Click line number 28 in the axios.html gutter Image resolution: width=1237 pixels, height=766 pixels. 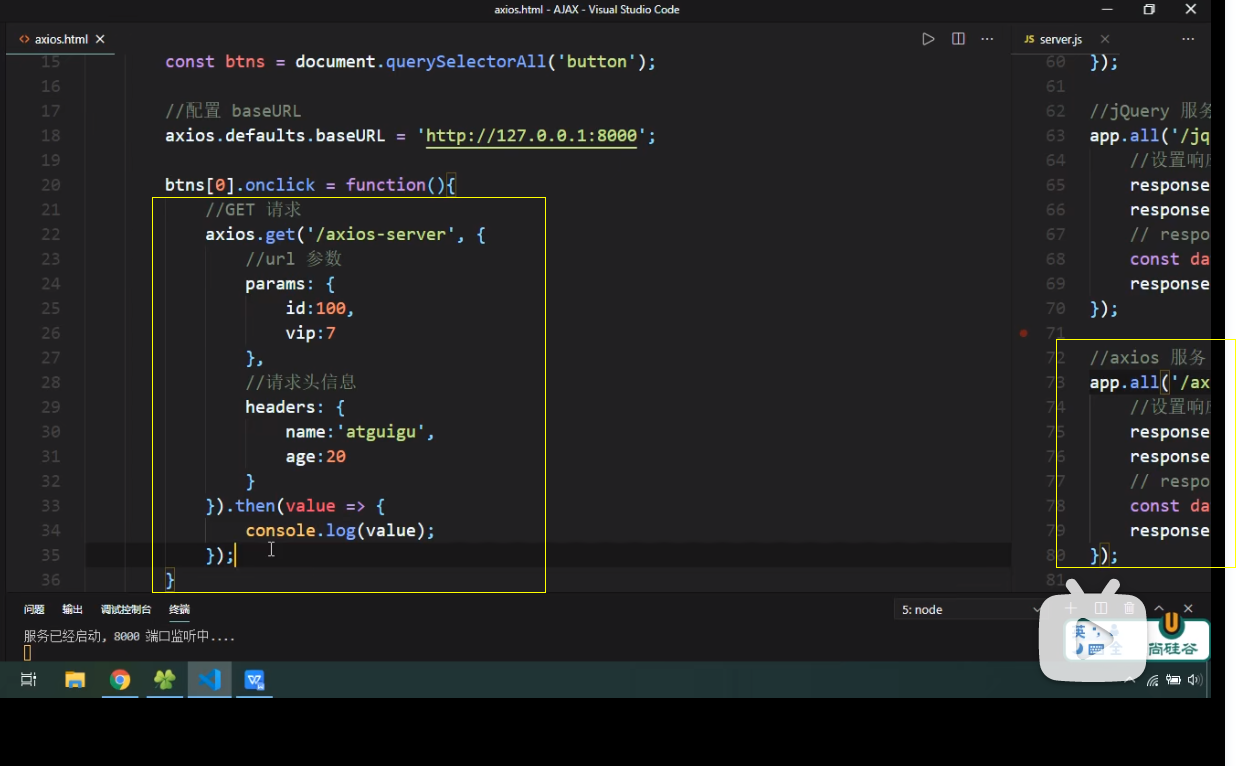50,382
